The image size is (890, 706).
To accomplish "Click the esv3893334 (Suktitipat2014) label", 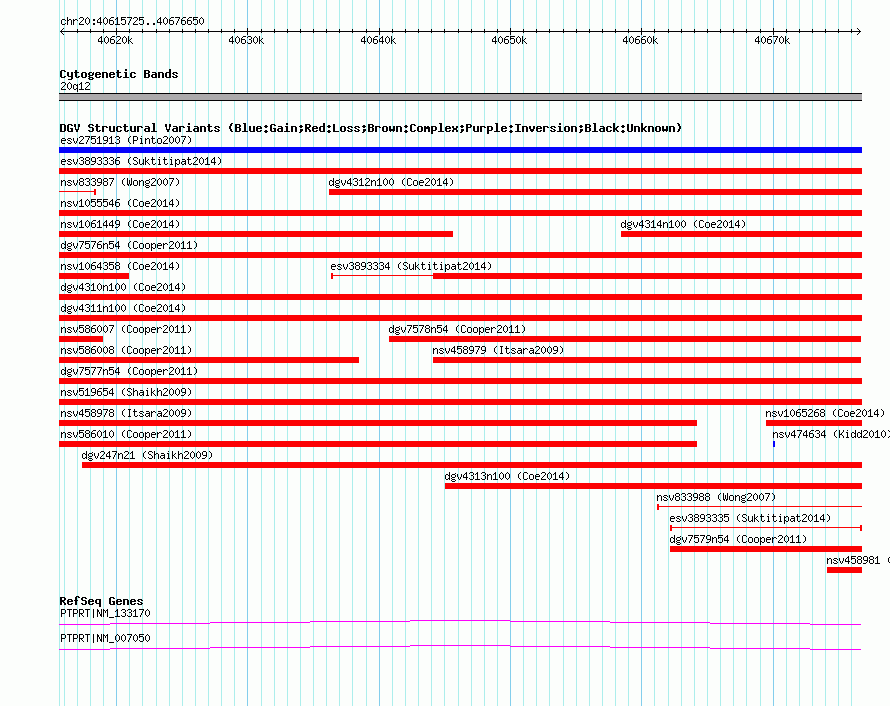I will [411, 266].
